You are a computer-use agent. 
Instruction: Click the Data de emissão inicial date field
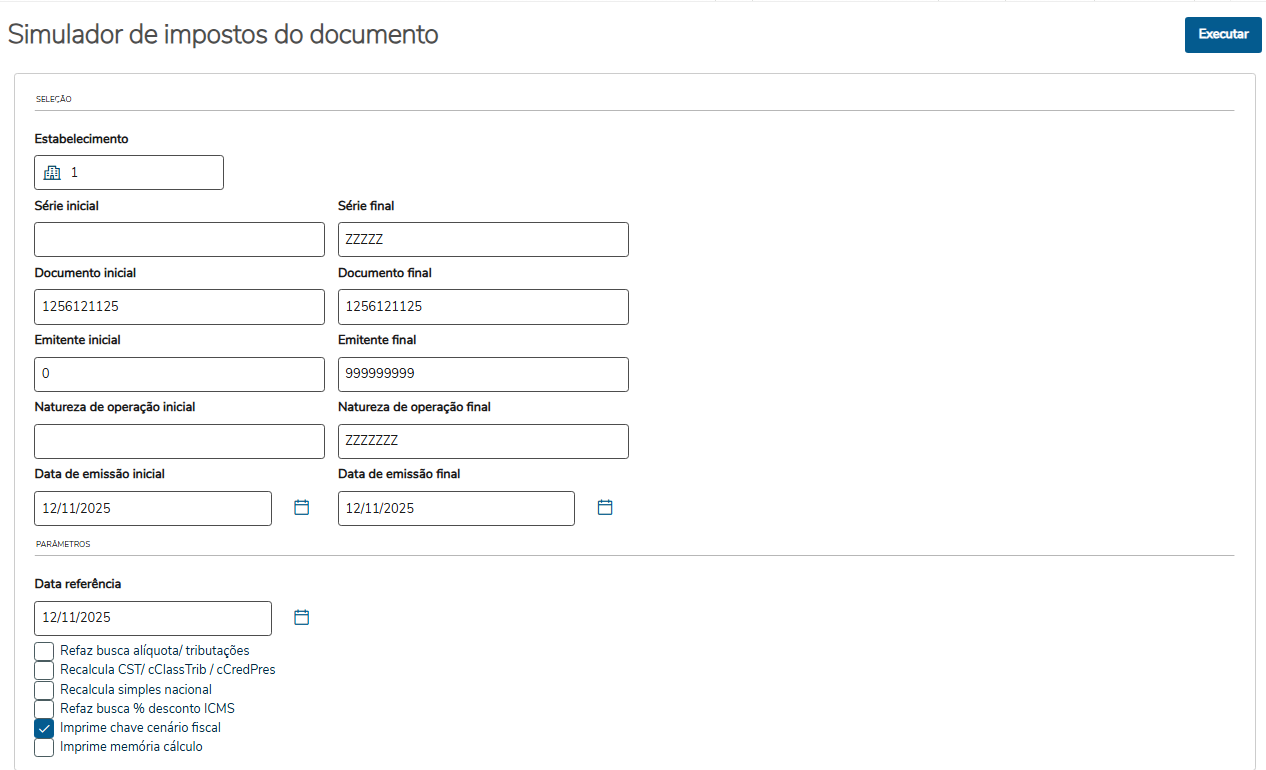point(153,508)
